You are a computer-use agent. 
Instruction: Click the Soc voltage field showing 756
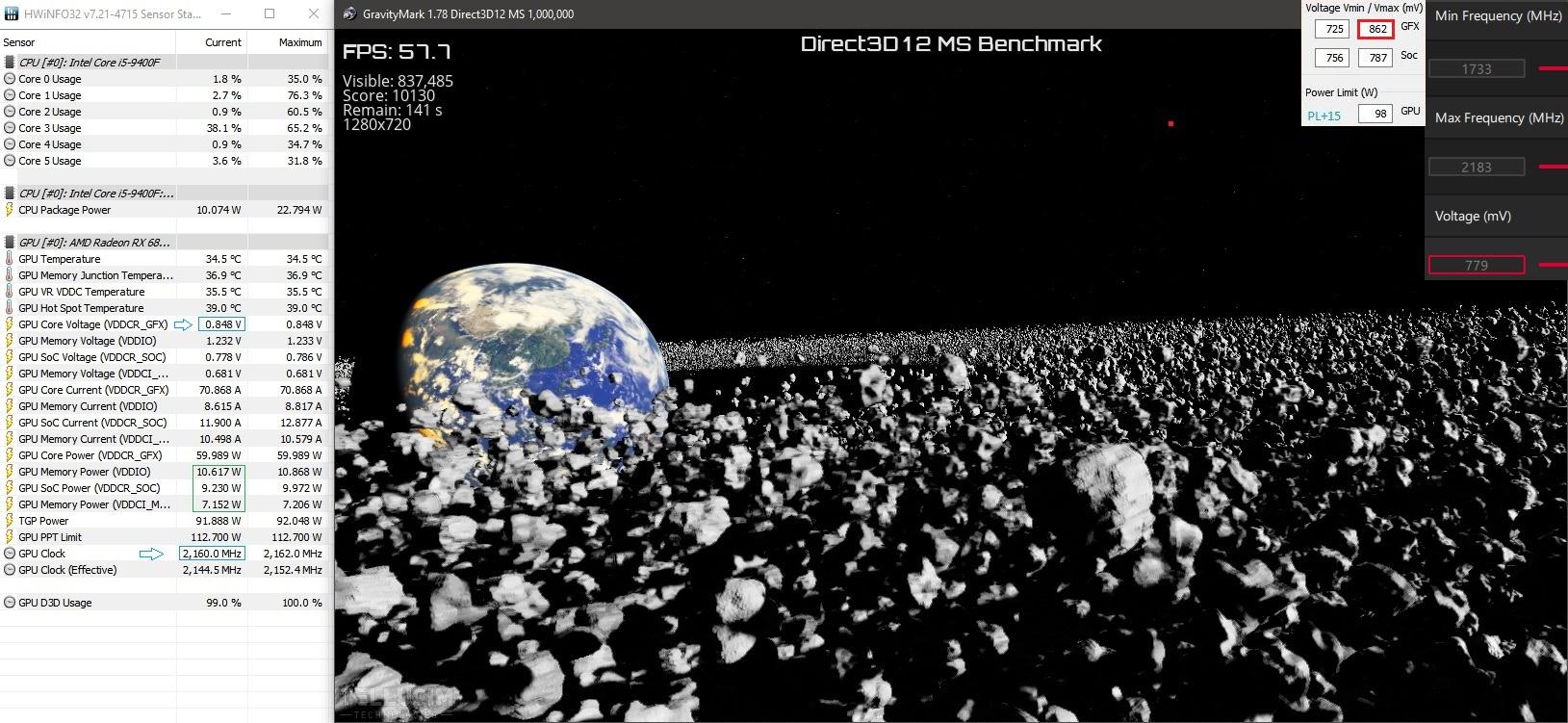[1332, 58]
